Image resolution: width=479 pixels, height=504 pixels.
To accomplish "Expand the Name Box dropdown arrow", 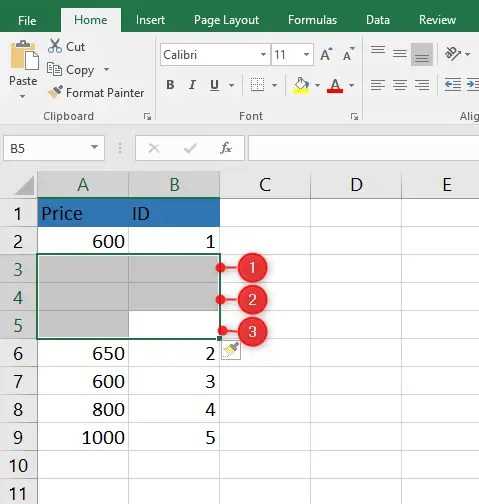I will click(95, 147).
